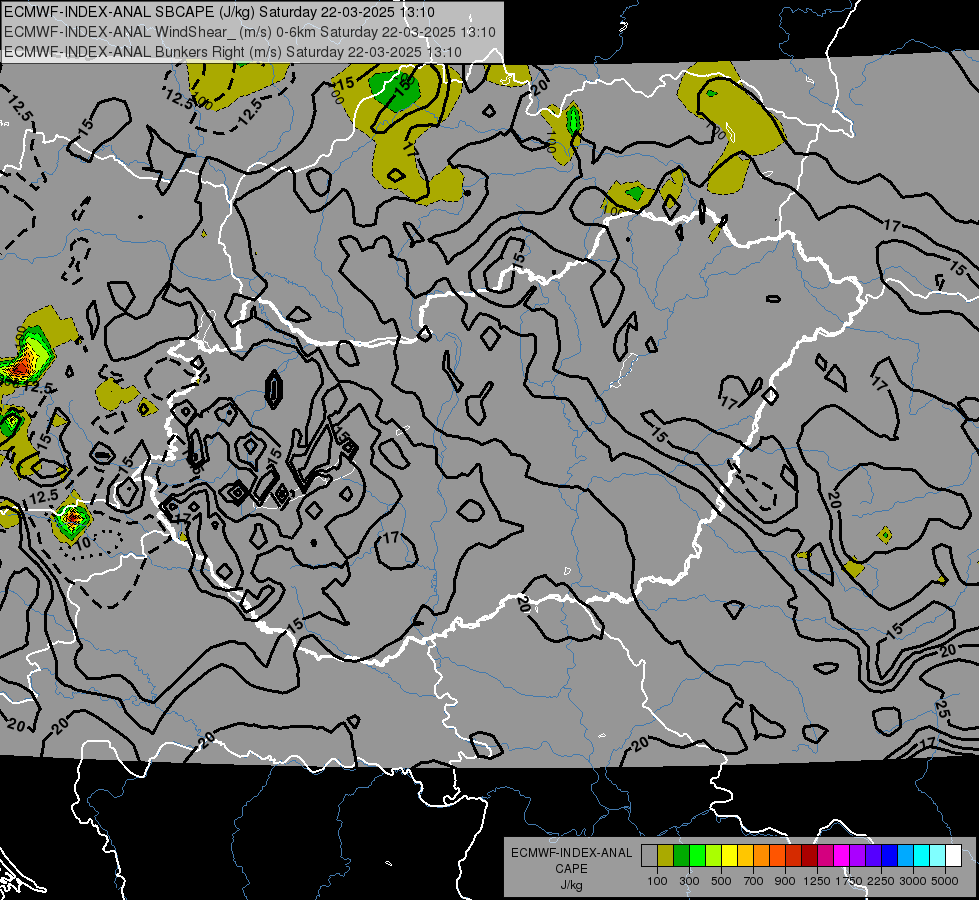Click the legend value 2250

[x=881, y=881]
